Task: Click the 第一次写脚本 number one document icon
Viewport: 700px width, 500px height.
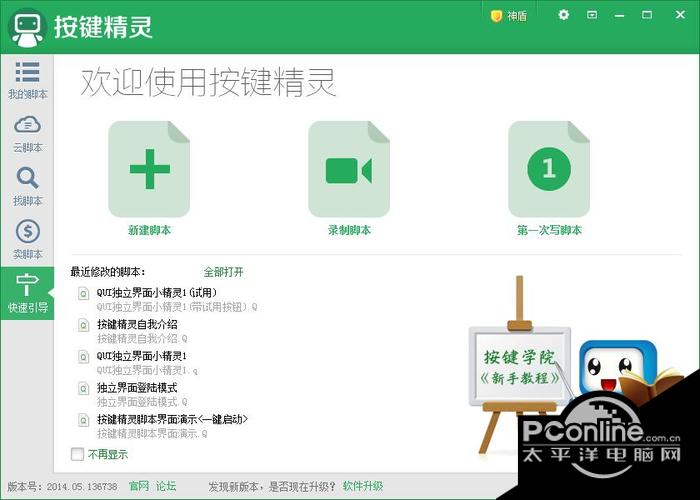Action: click(549, 169)
